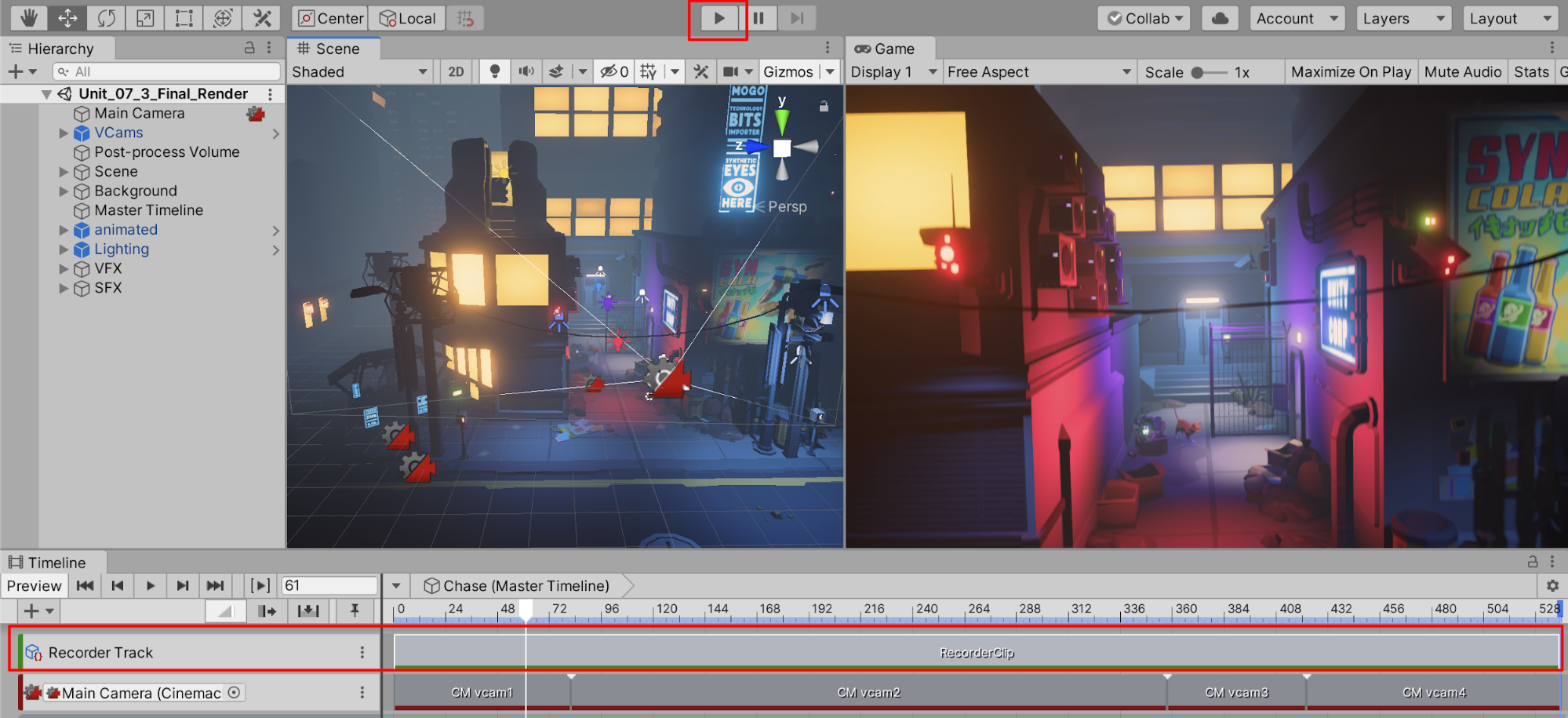Open Timeline settings gear icon

1552,585
